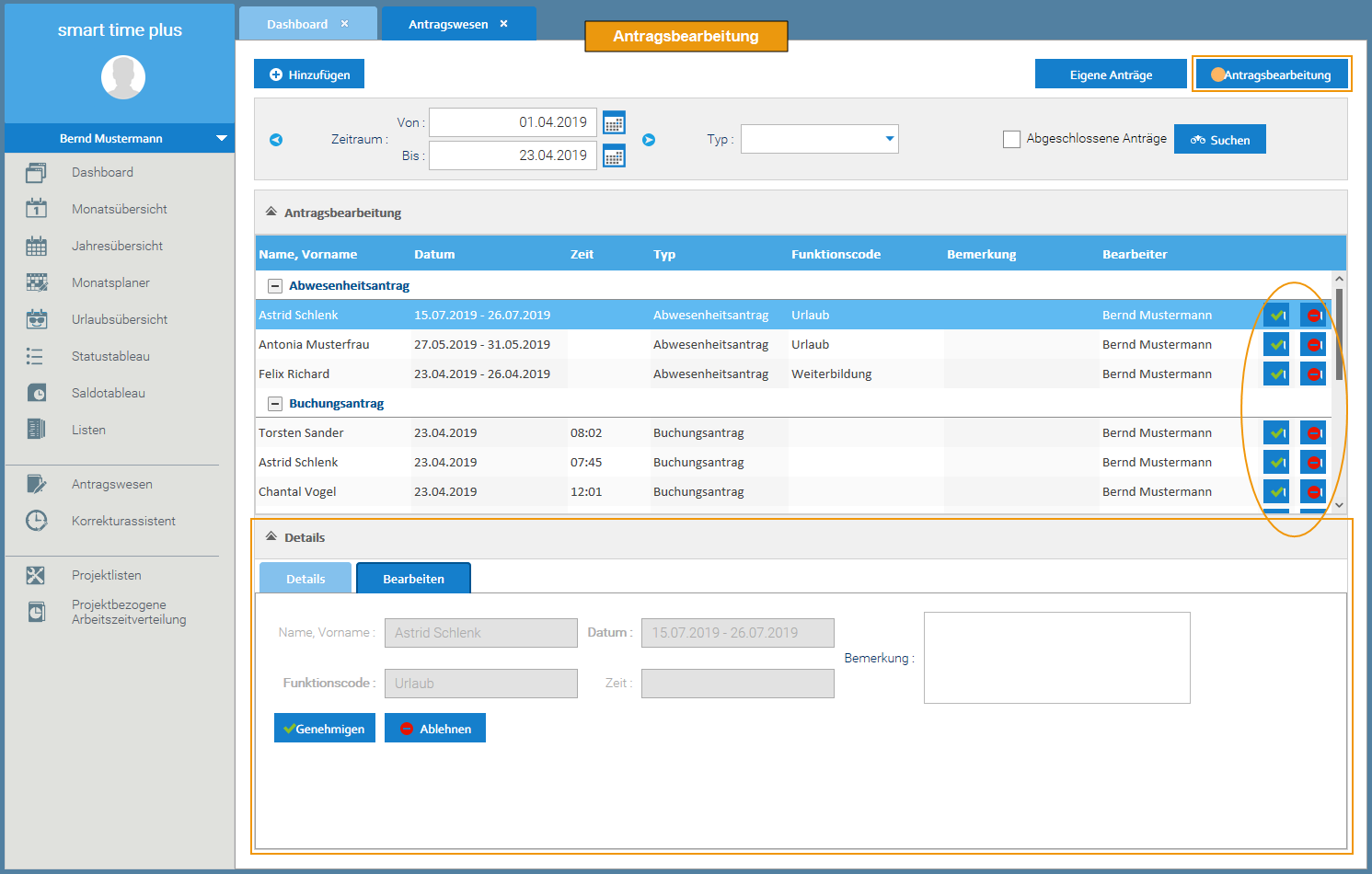Switch to the Details subtab
1372x874 pixels.
[x=306, y=579]
